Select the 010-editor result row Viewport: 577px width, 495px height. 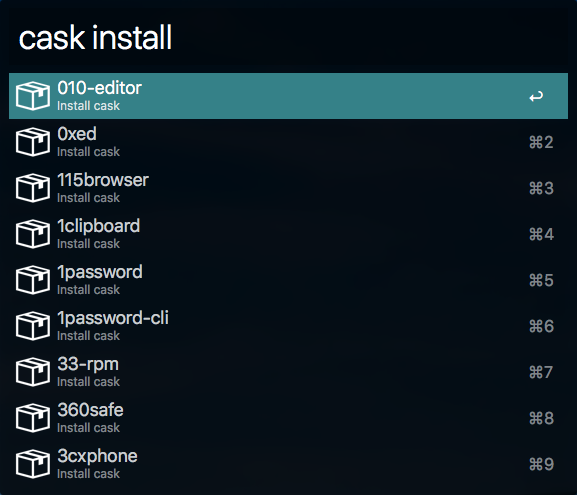pos(288,96)
